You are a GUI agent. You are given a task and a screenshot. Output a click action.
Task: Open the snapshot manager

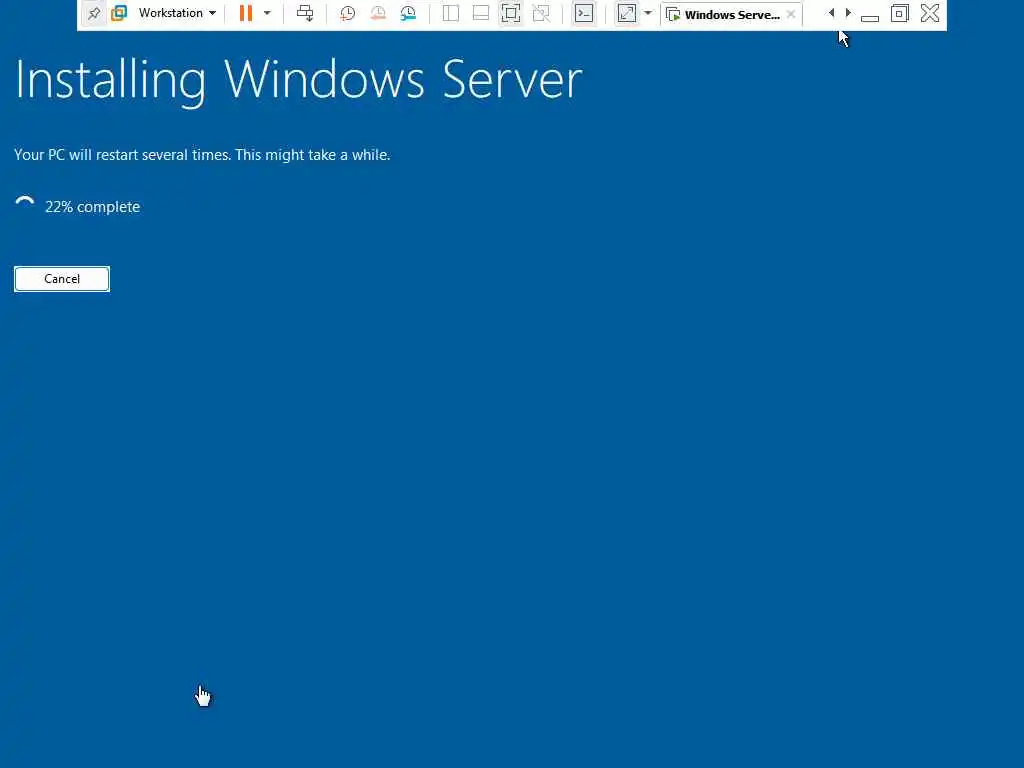point(408,13)
